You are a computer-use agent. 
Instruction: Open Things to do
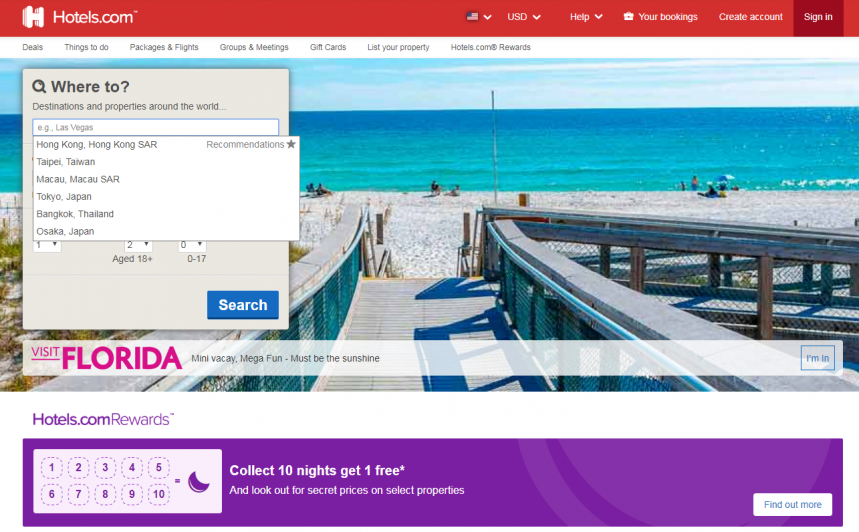click(x=86, y=47)
